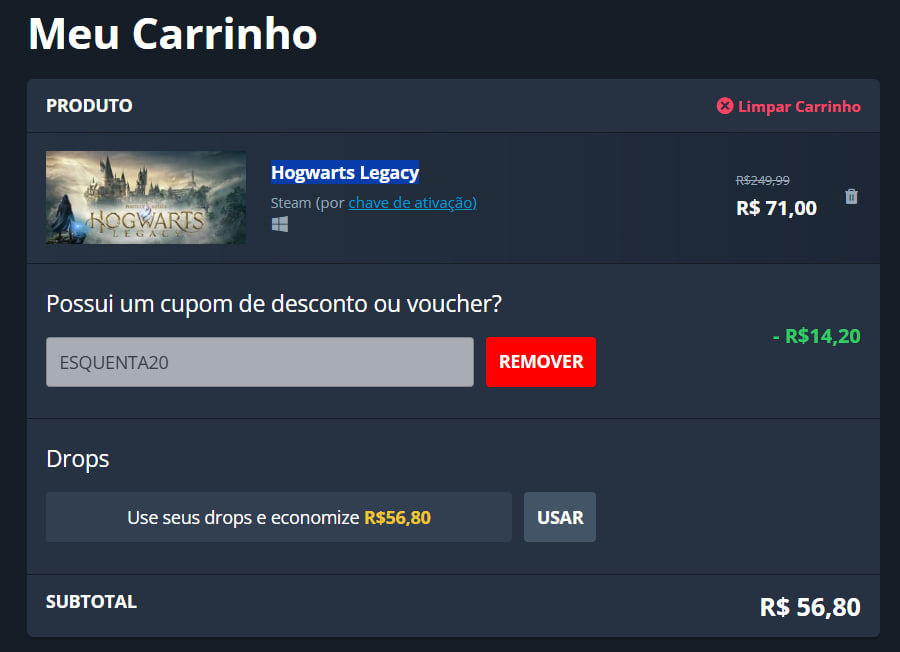Click the PRODUTO column header
Viewport: 900px width, 652px height.
tap(89, 106)
